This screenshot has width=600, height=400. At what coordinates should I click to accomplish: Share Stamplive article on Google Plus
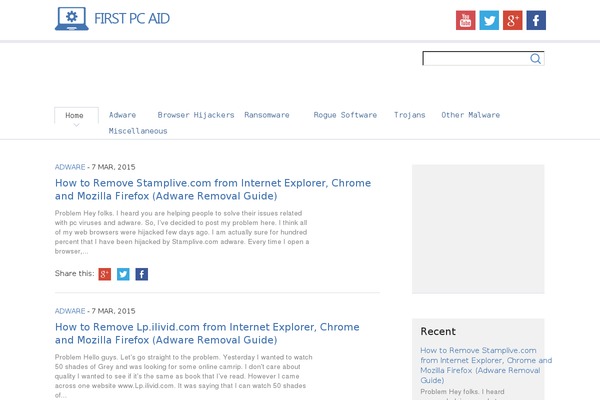click(x=104, y=274)
